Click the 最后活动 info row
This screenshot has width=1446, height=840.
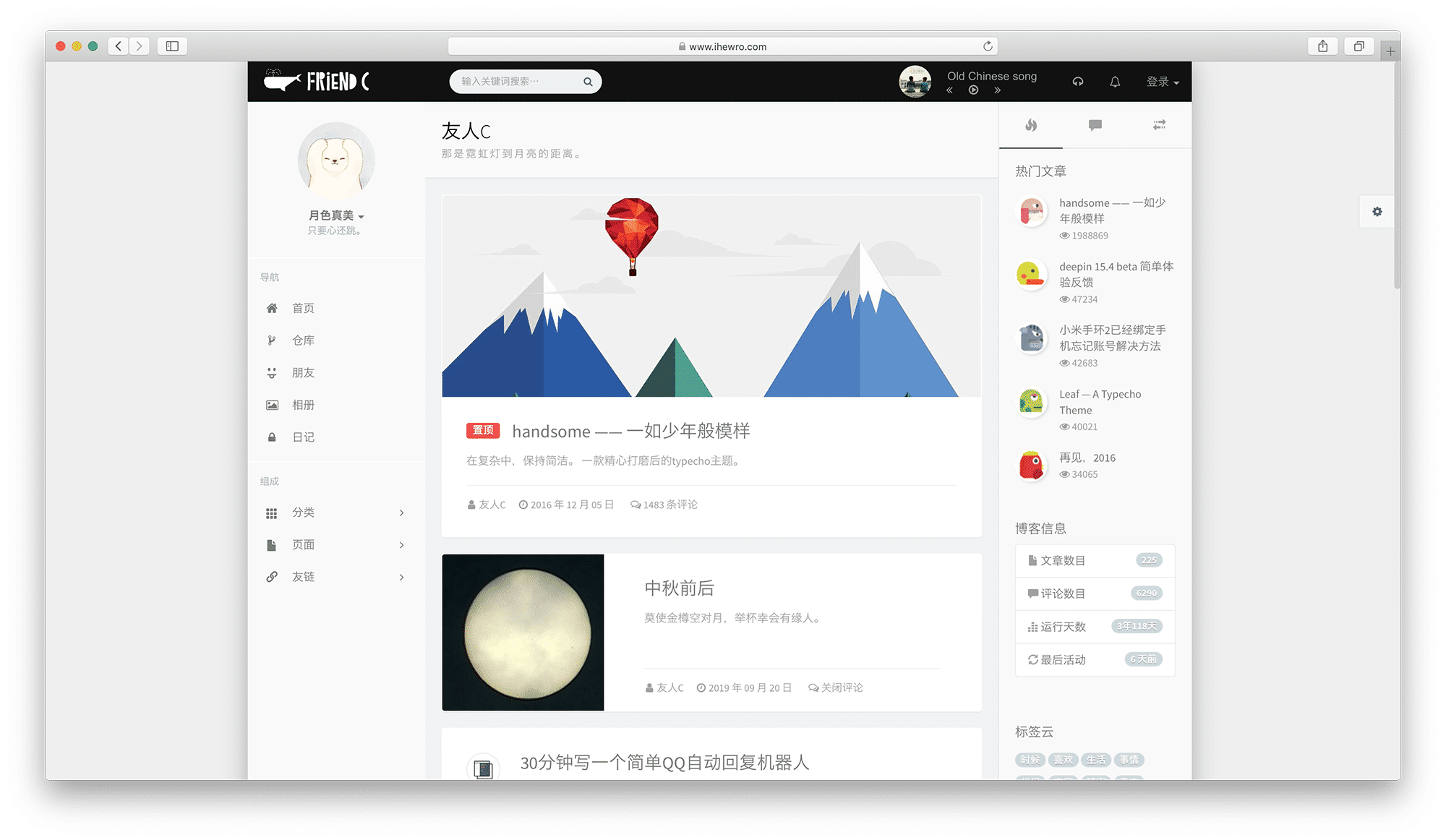click(1095, 659)
